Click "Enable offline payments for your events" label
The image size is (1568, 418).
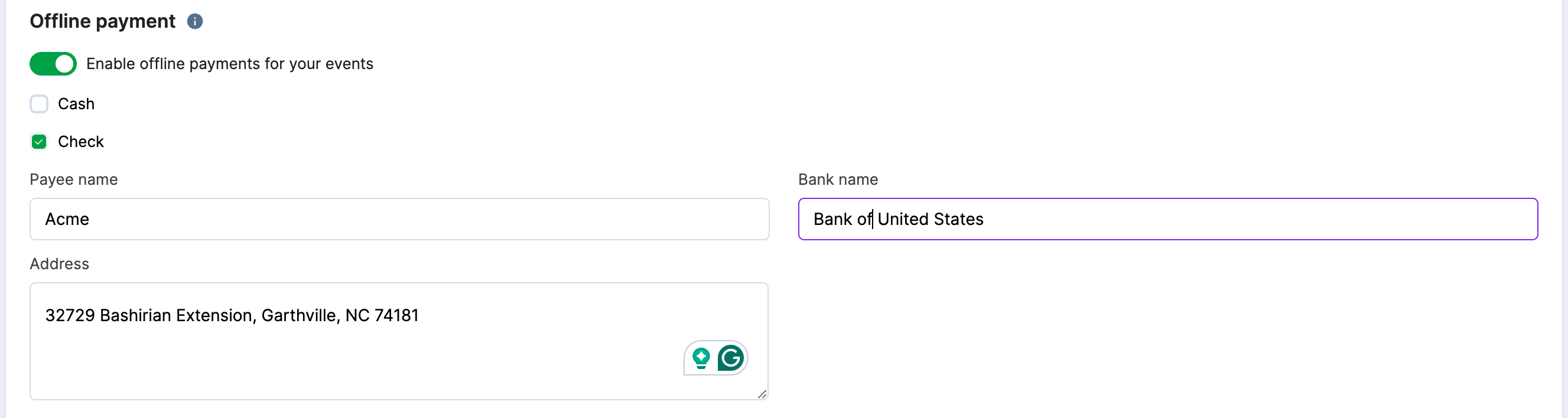229,64
